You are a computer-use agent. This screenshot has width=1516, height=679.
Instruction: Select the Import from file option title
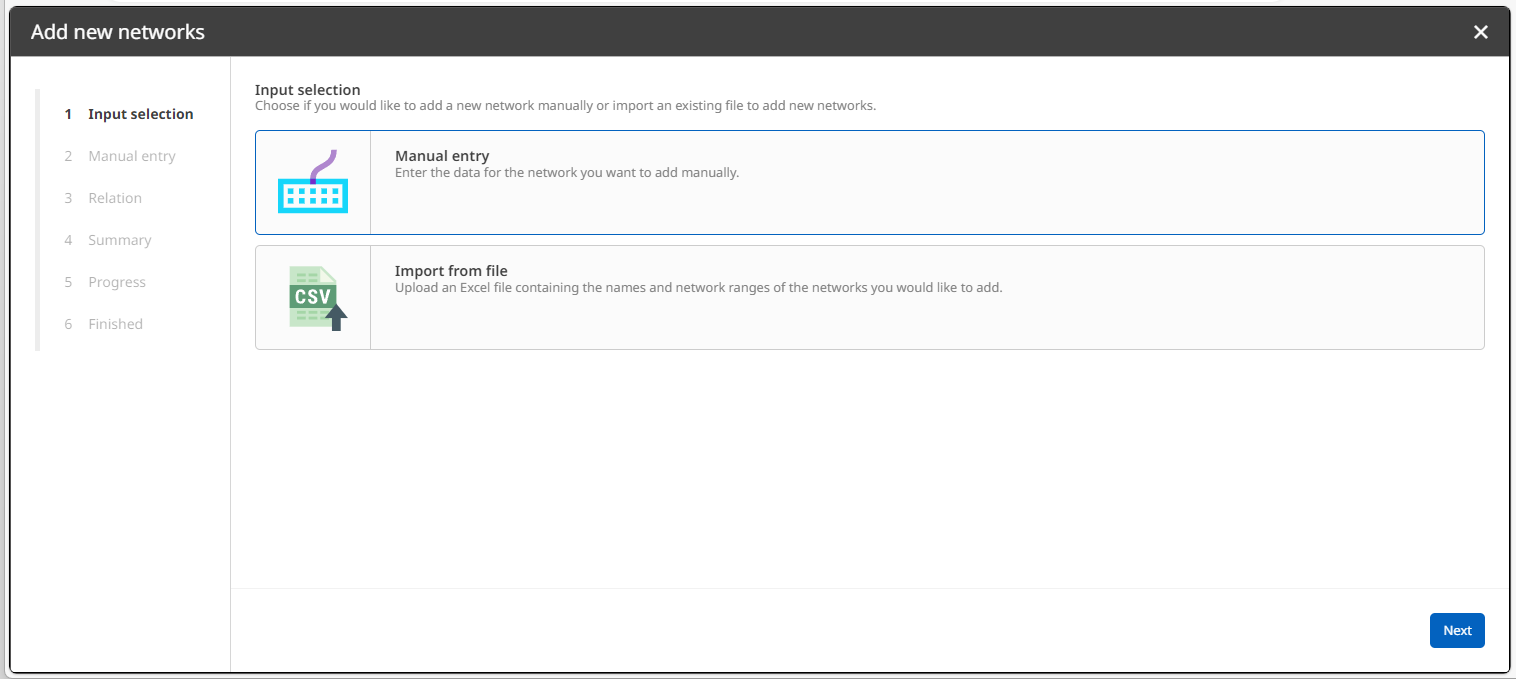(451, 270)
